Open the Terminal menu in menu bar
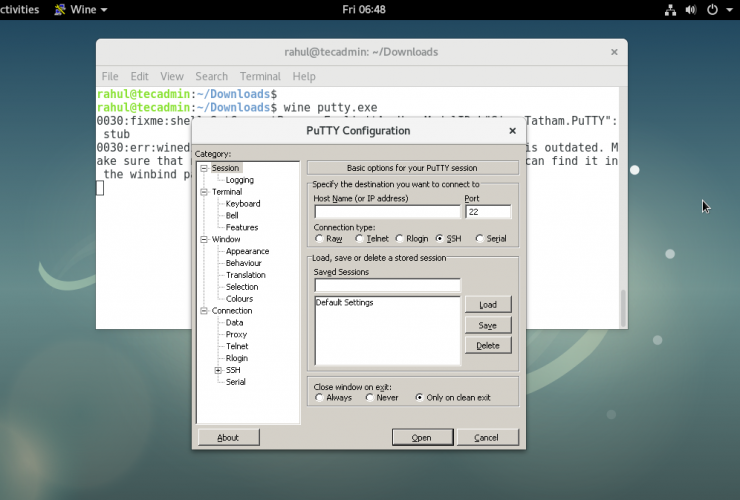This screenshot has width=740, height=500. pos(260,76)
